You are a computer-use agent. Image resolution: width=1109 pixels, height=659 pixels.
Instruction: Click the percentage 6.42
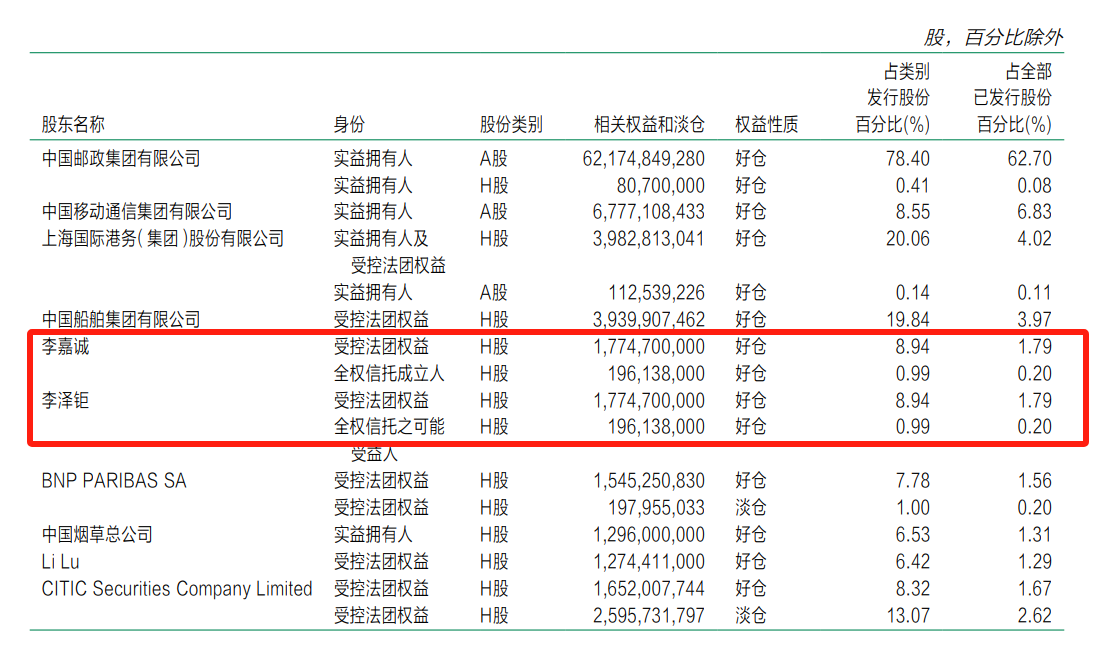pyautogui.click(x=912, y=561)
